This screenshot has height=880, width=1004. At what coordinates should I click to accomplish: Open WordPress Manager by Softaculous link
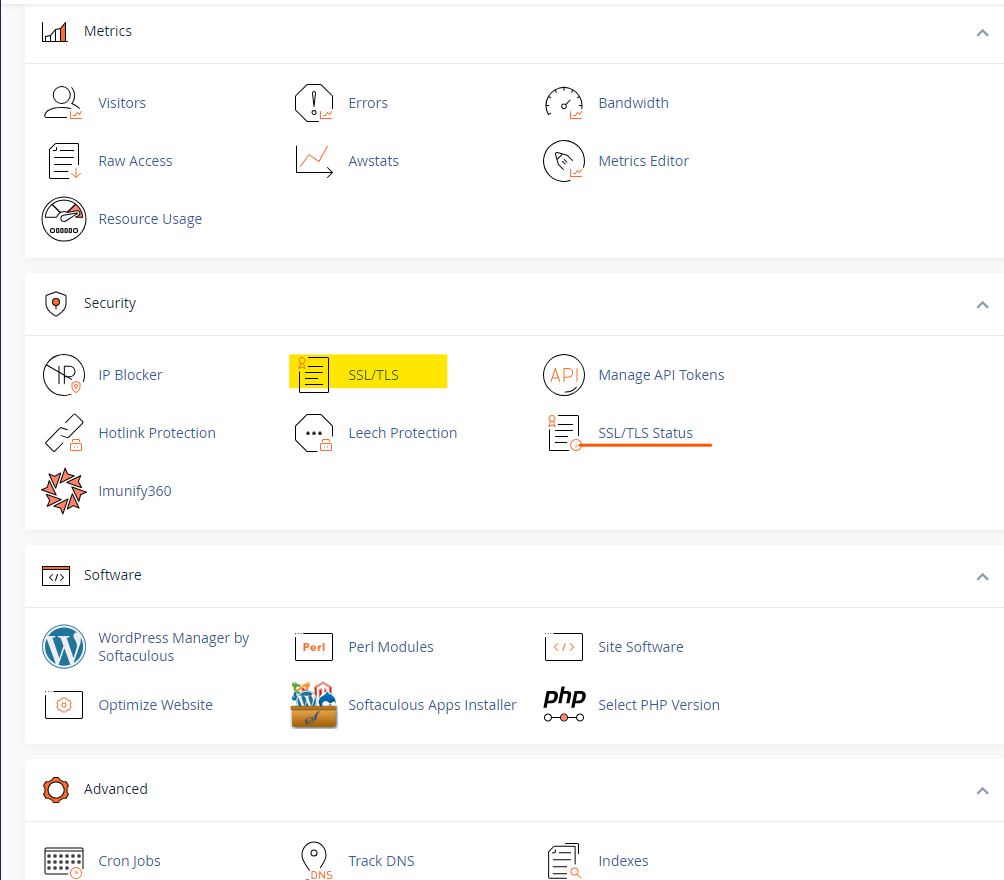174,647
